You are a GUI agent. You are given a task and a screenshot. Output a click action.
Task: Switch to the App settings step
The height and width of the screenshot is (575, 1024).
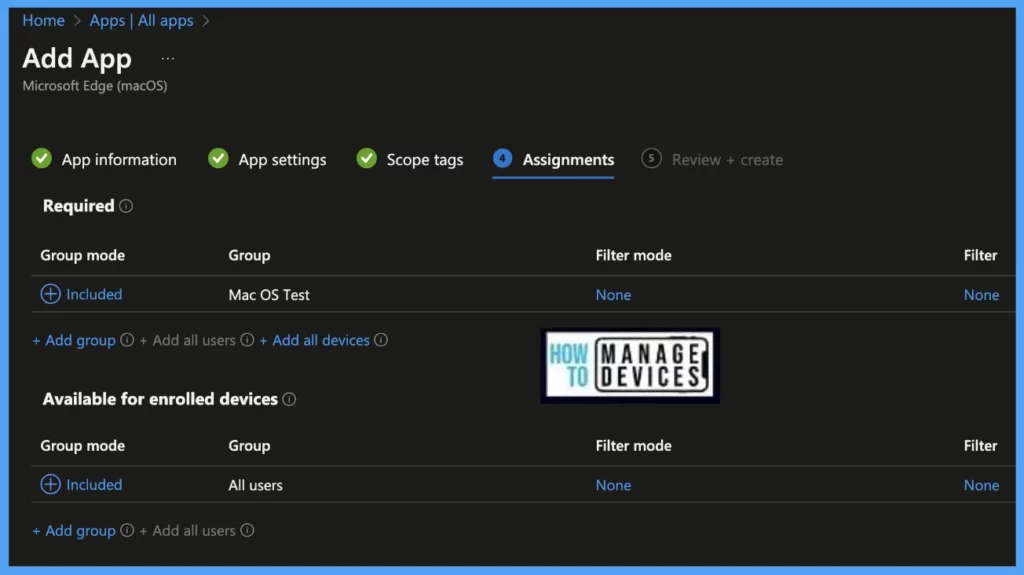pyautogui.click(x=282, y=159)
